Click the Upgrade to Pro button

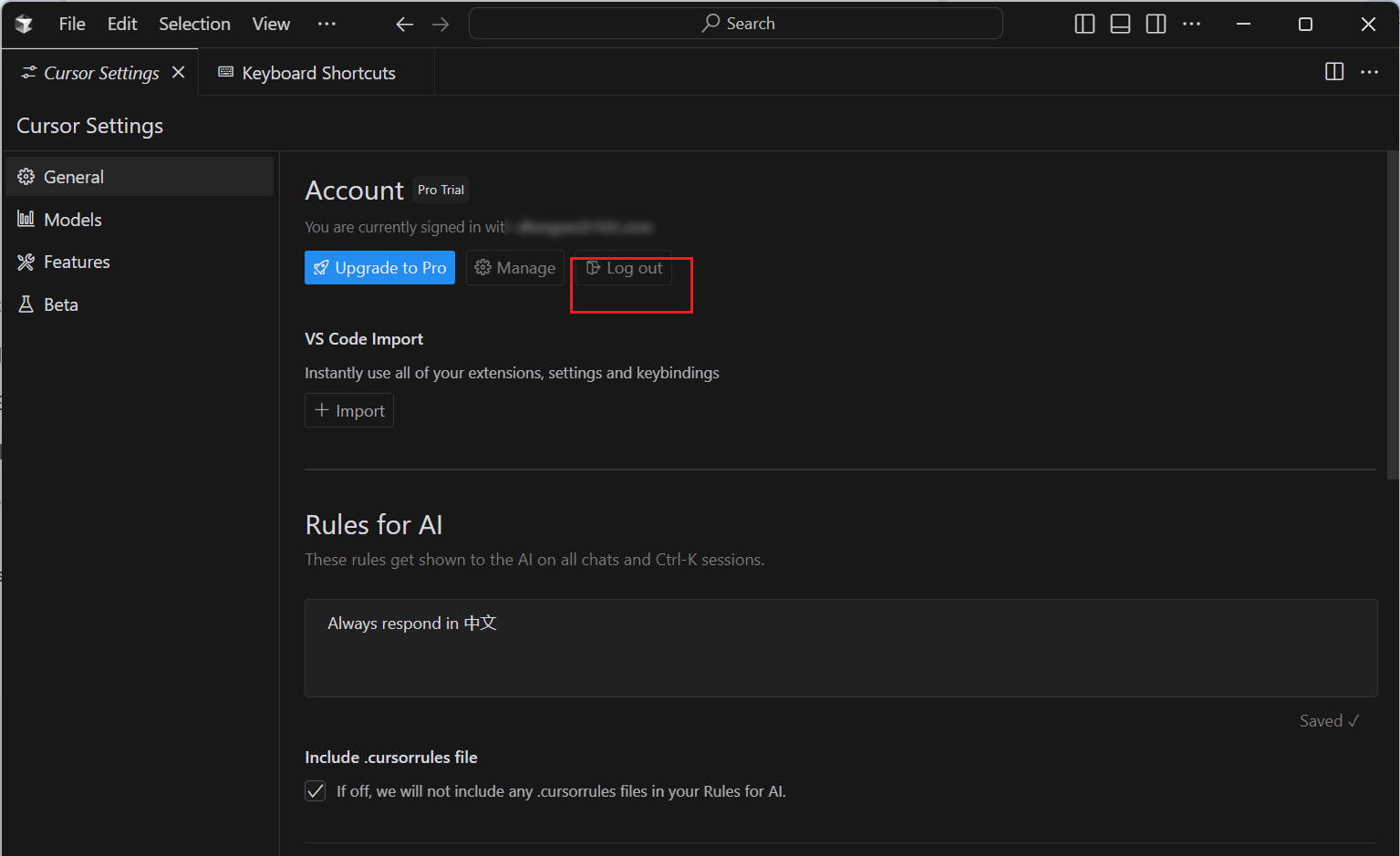coord(379,268)
